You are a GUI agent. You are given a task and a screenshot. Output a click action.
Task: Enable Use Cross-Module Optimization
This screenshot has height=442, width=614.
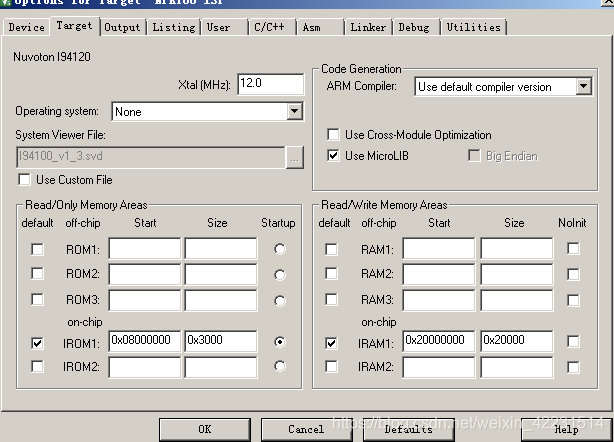[333, 135]
